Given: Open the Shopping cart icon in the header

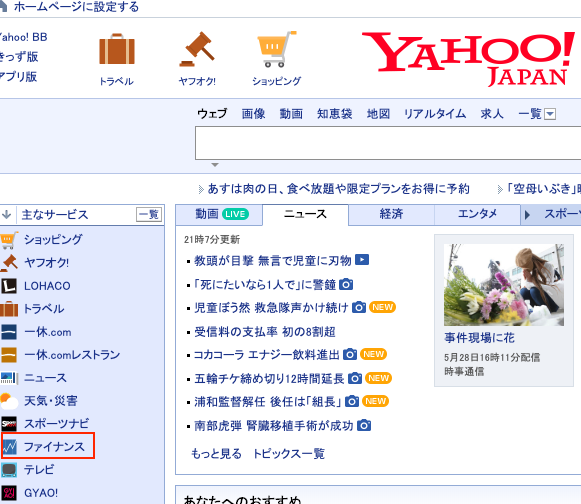Looking at the screenshot, I should tap(277, 49).
